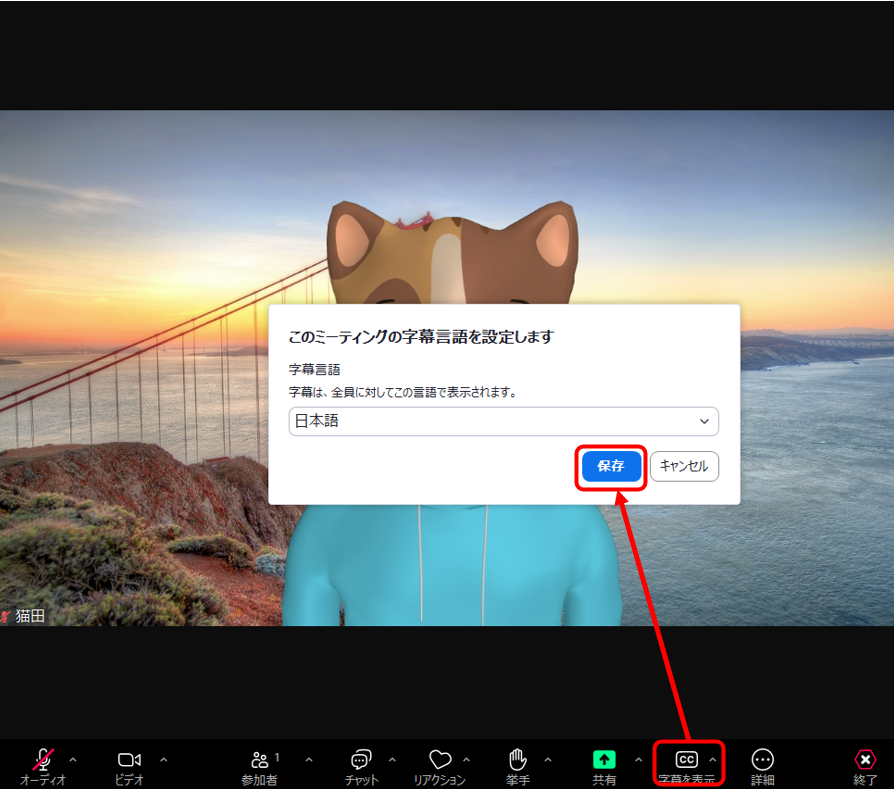Image resolution: width=894 pixels, height=789 pixels.
Task: Unmute the microphone audio icon
Action: [x=43, y=759]
